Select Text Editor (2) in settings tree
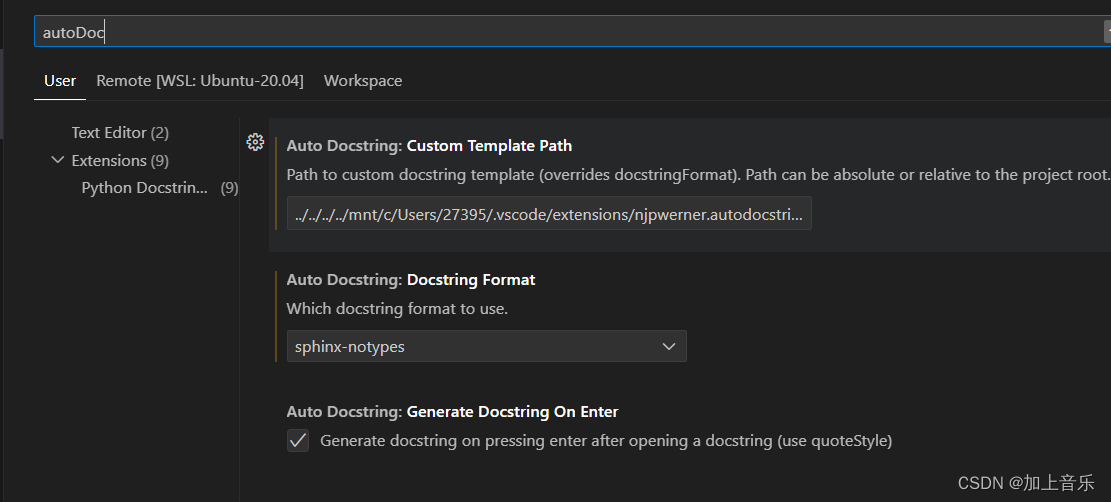This screenshot has height=502, width=1111. click(120, 133)
